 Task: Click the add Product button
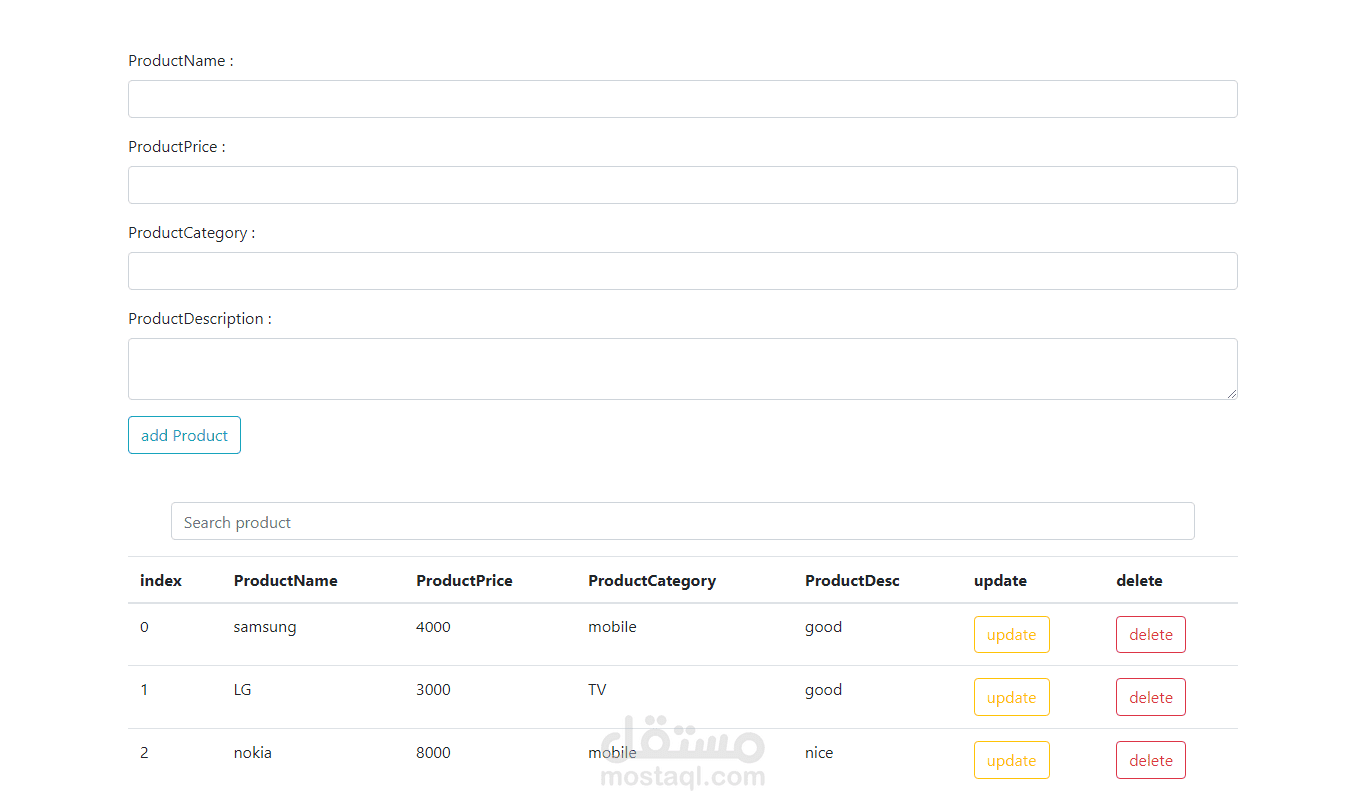click(x=184, y=435)
